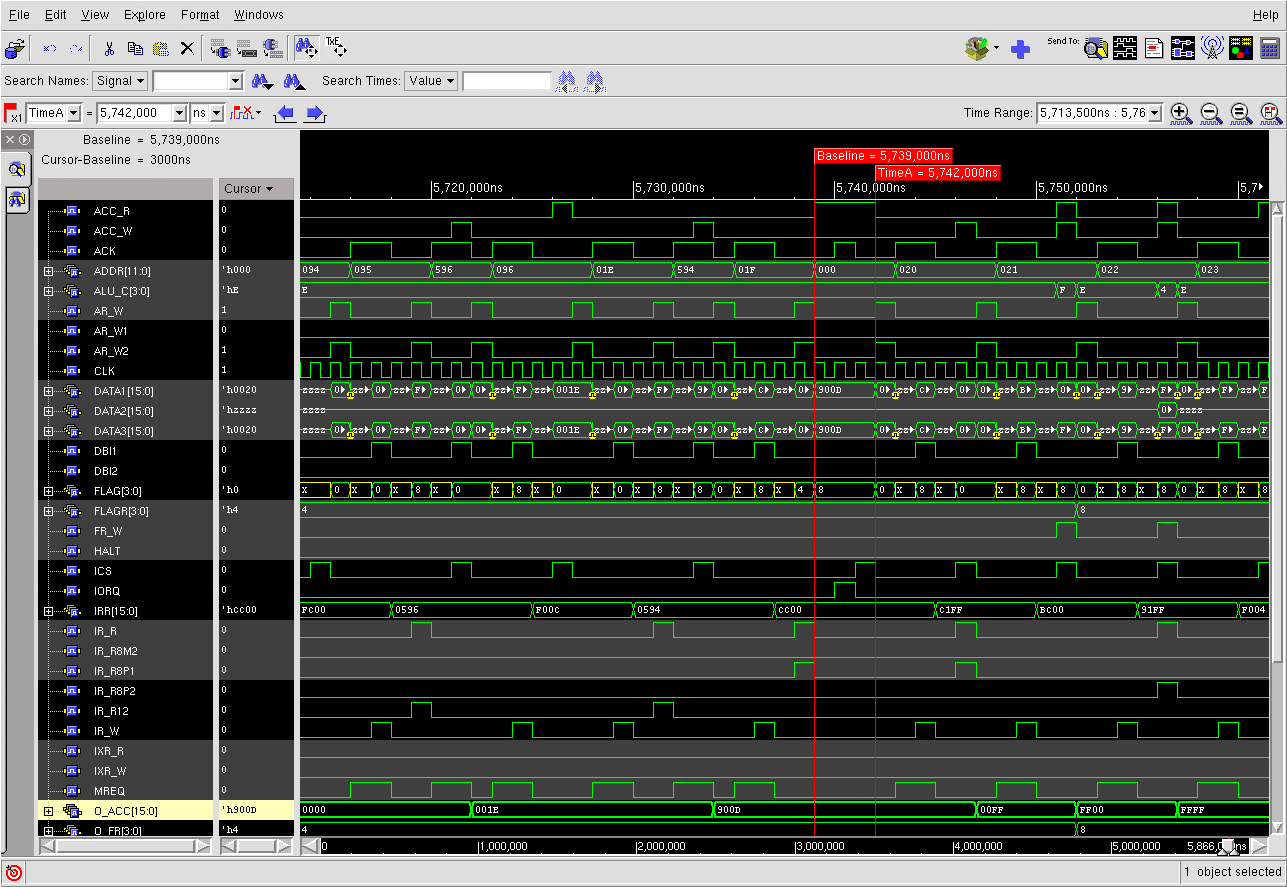Open the calculator icon

coord(1270,48)
